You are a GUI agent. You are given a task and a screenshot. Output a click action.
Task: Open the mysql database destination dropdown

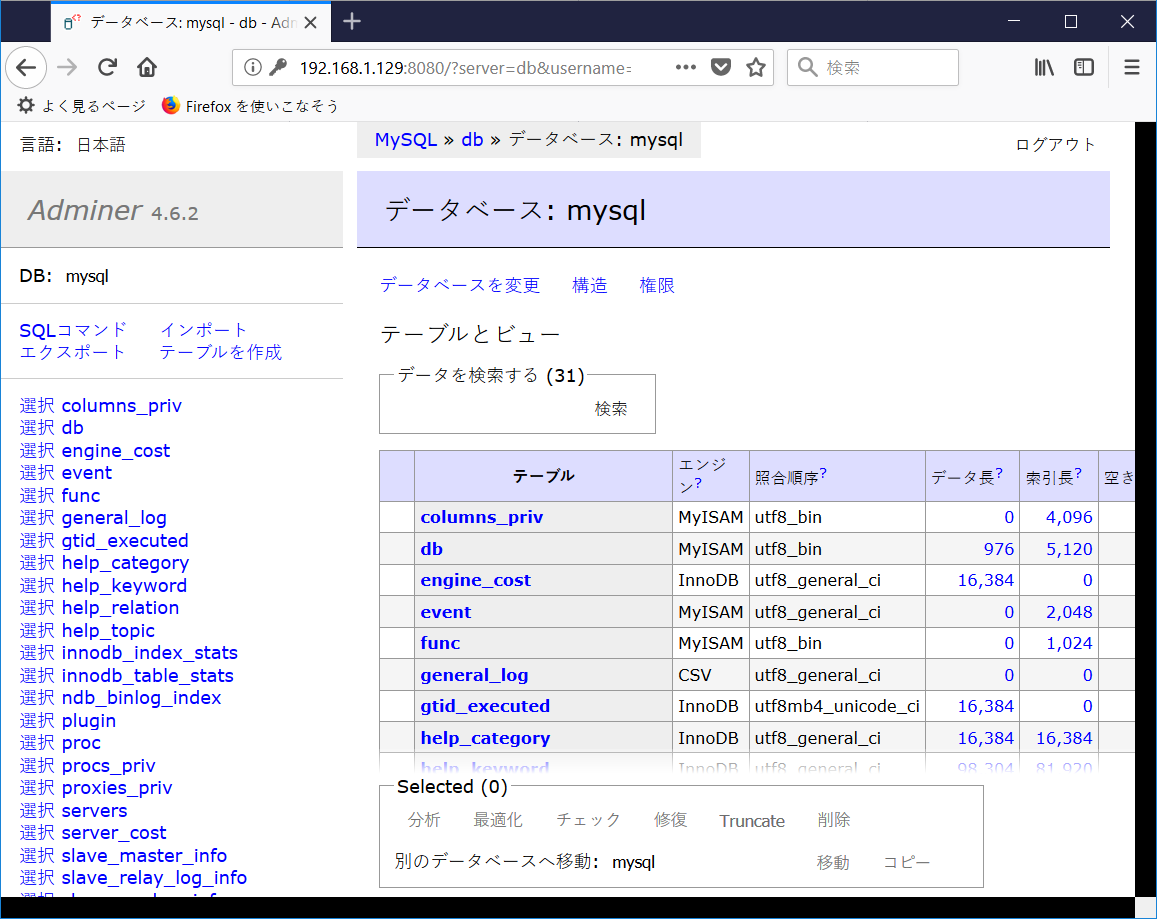click(x=634, y=861)
